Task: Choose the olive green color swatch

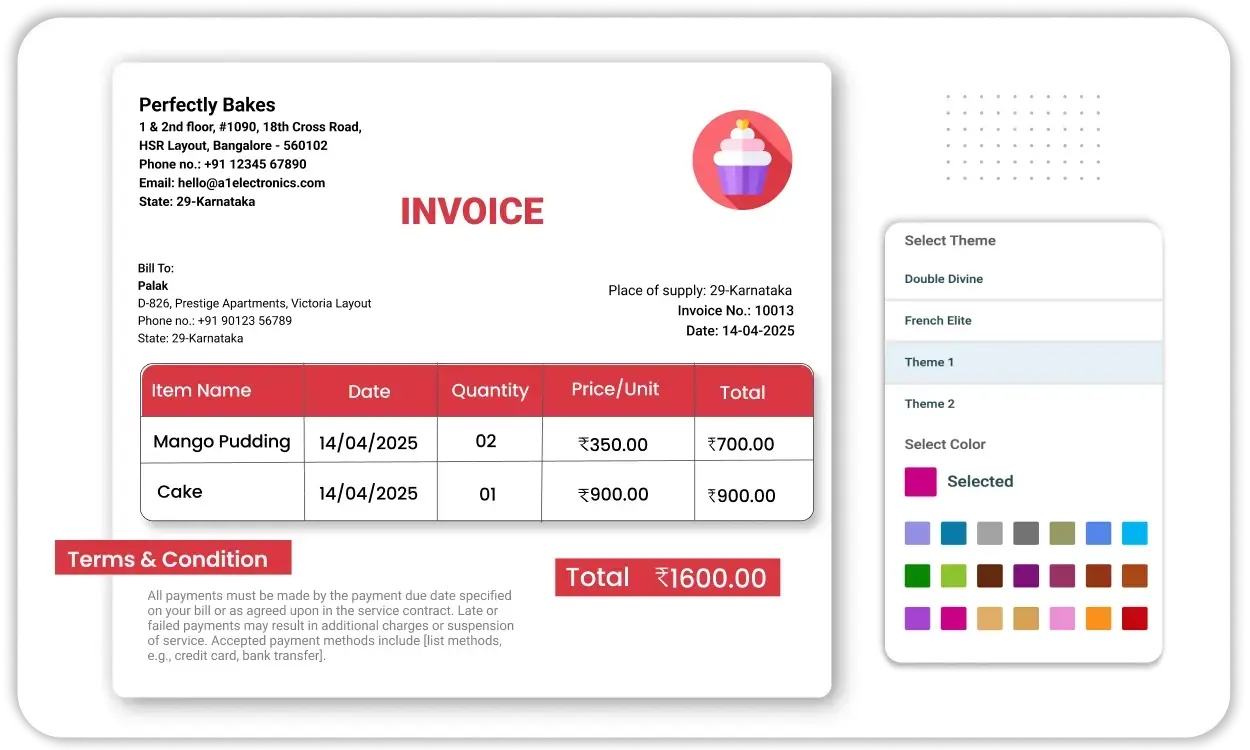Action: [1062, 533]
